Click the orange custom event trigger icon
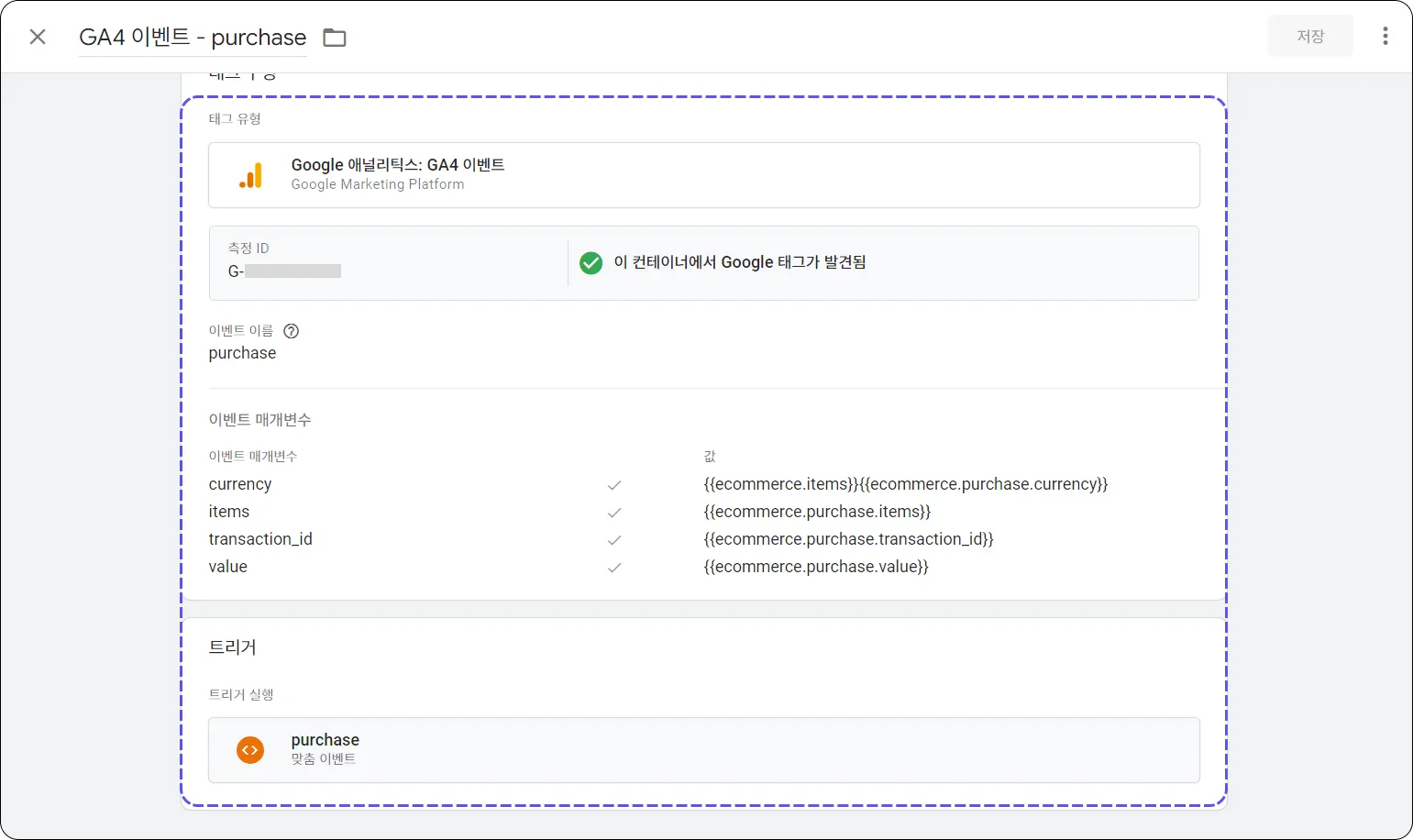The image size is (1413, 840). [x=250, y=750]
